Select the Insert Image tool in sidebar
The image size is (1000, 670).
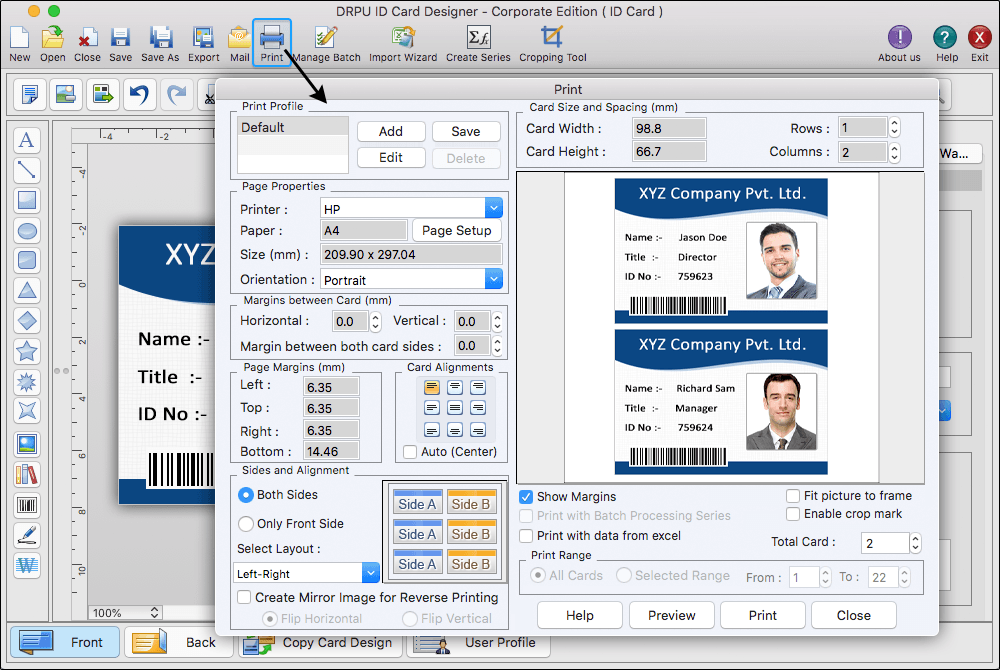(27, 444)
